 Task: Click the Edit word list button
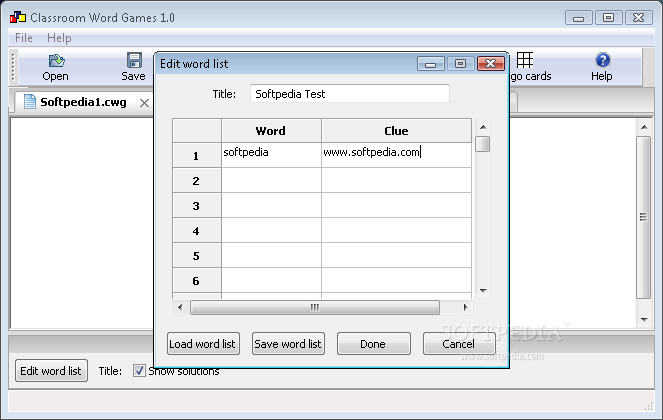click(51, 371)
